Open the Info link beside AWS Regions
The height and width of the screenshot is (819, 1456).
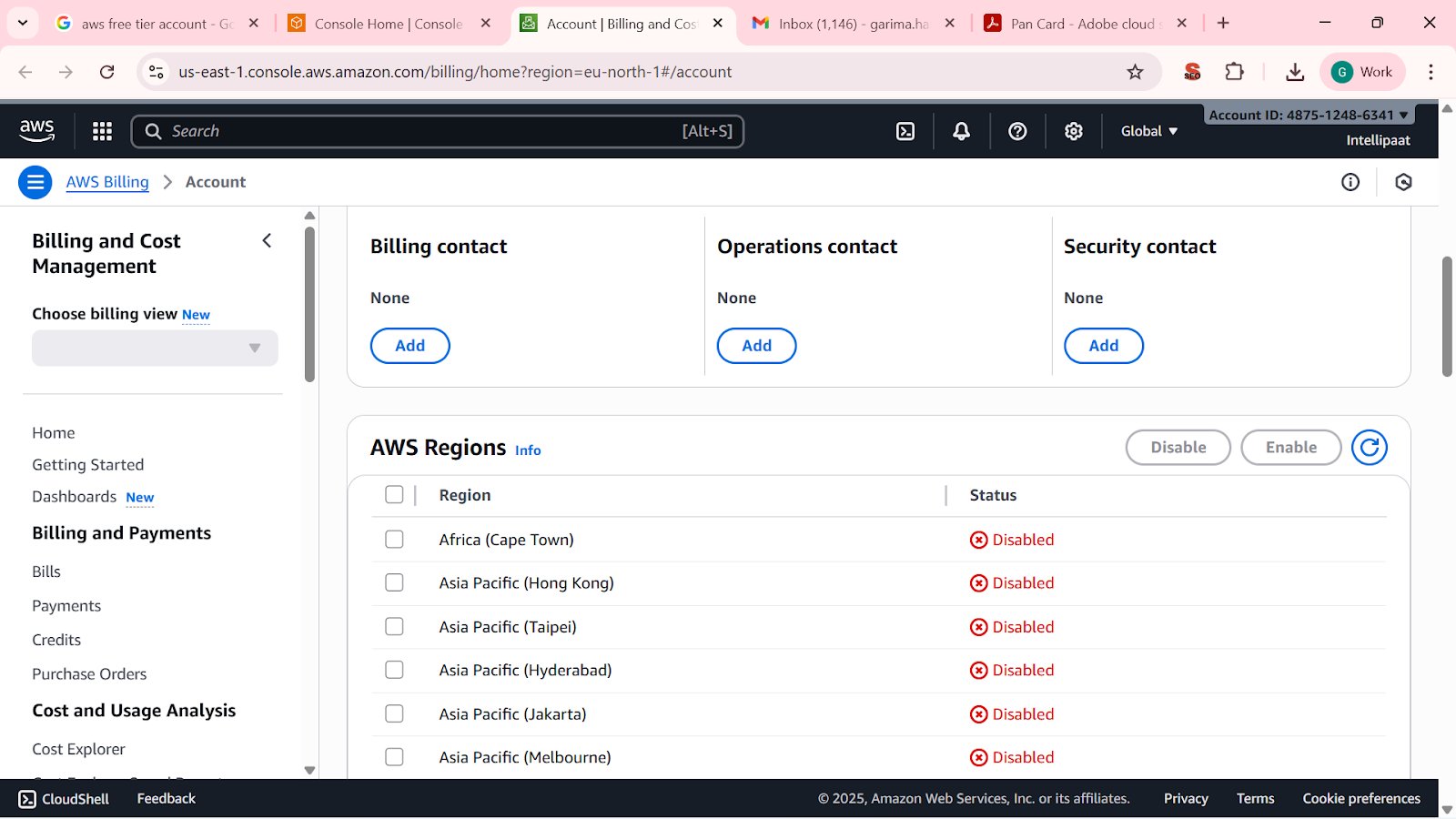click(x=527, y=450)
